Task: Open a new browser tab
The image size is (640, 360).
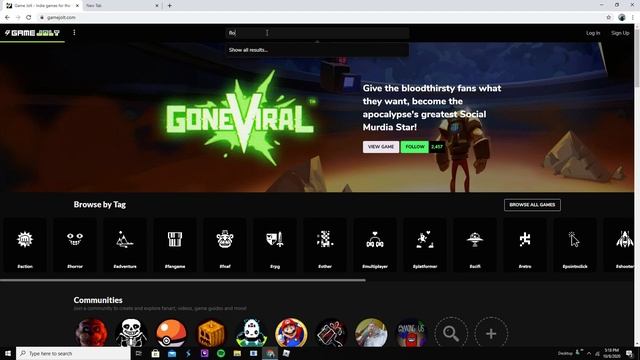Action: coord(169,6)
